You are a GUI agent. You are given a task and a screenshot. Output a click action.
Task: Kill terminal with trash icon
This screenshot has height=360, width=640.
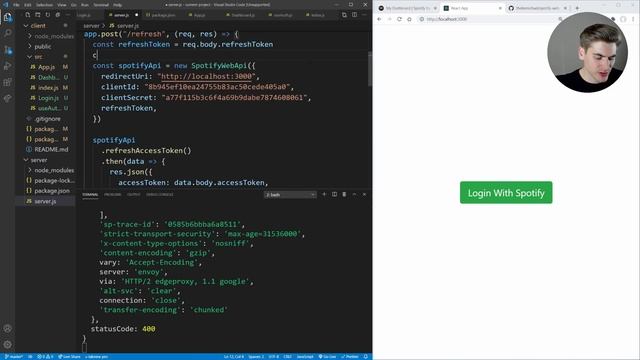344,194
